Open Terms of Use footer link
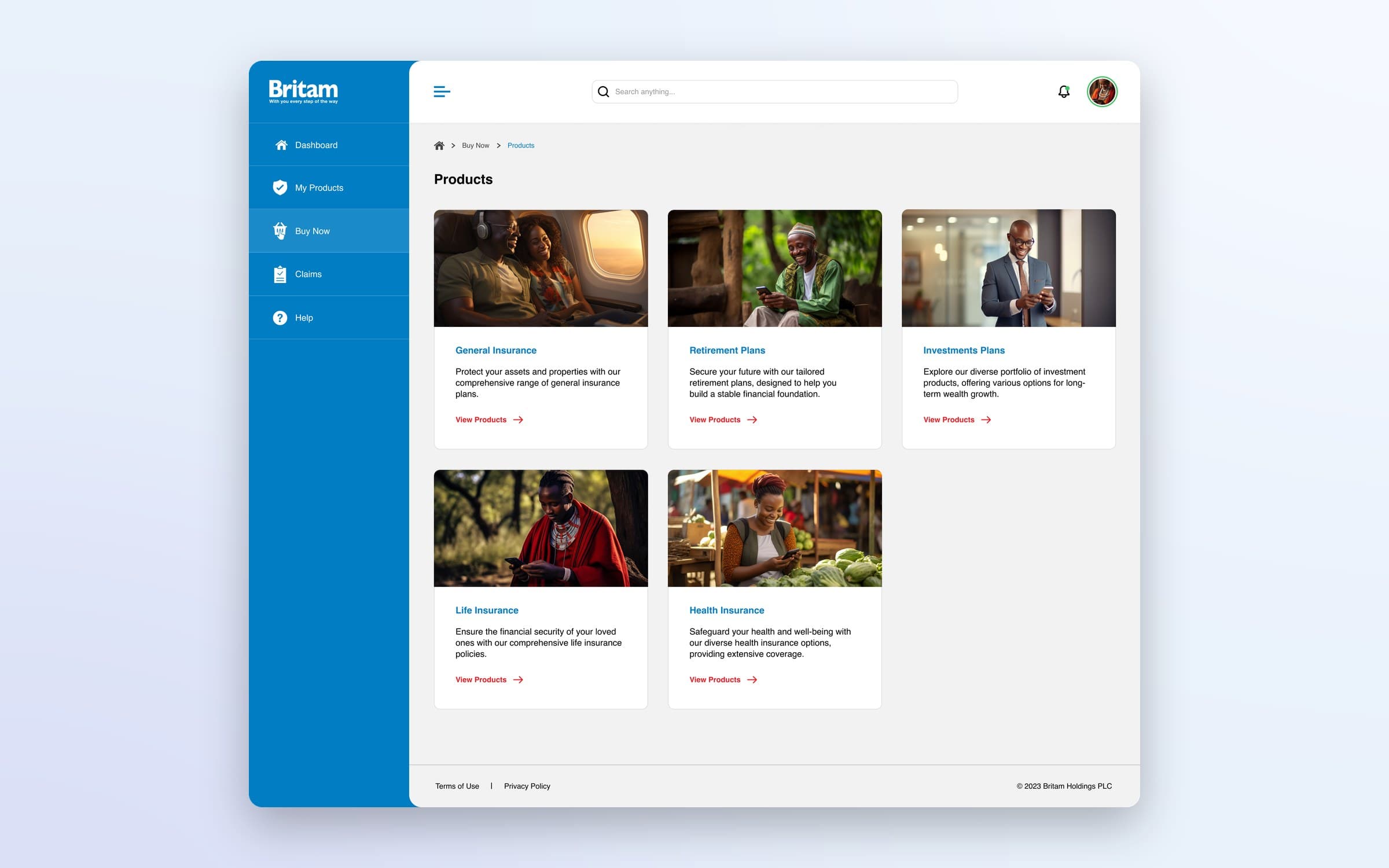 [457, 786]
